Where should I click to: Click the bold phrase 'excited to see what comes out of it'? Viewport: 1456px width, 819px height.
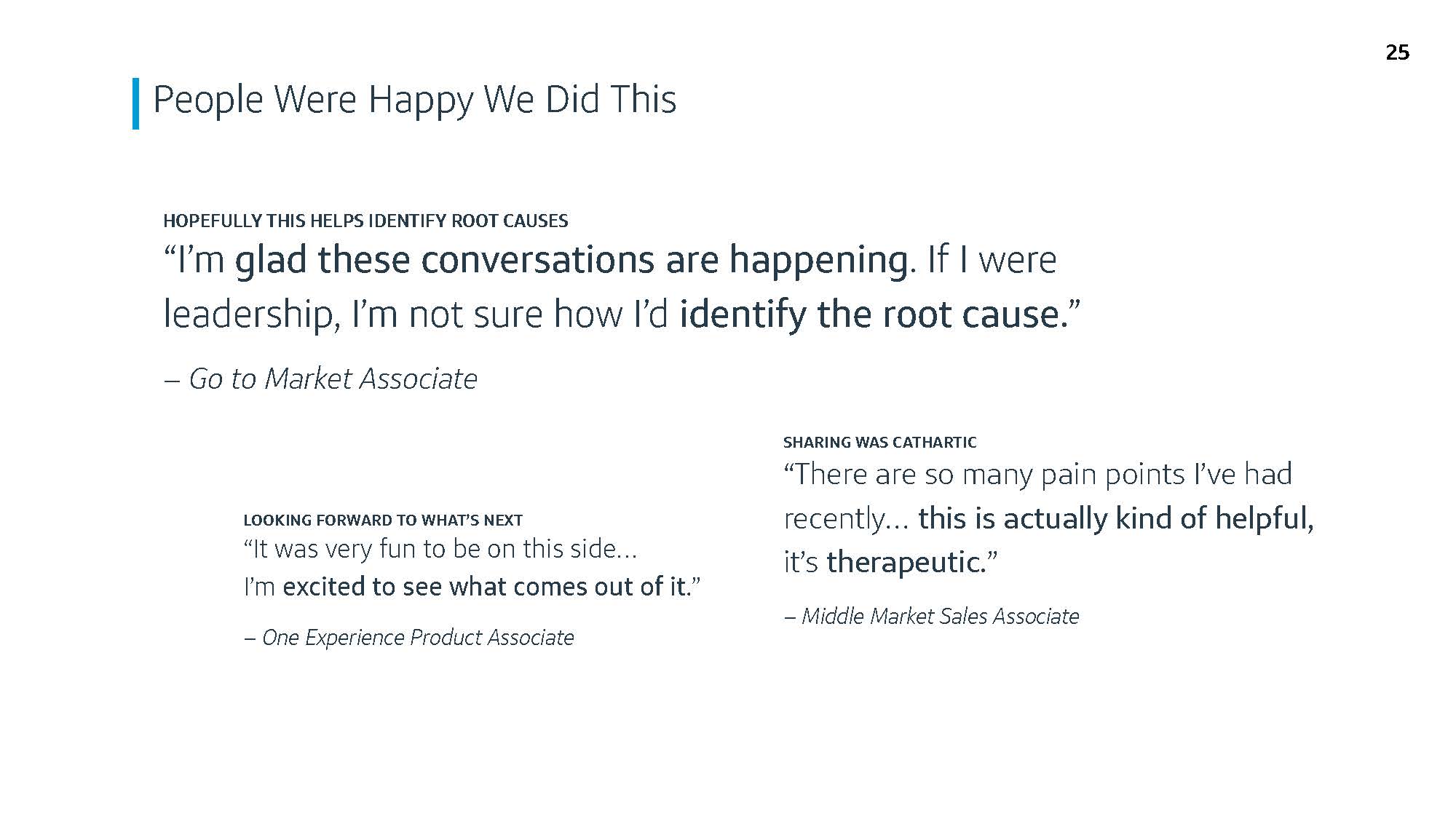pos(485,587)
